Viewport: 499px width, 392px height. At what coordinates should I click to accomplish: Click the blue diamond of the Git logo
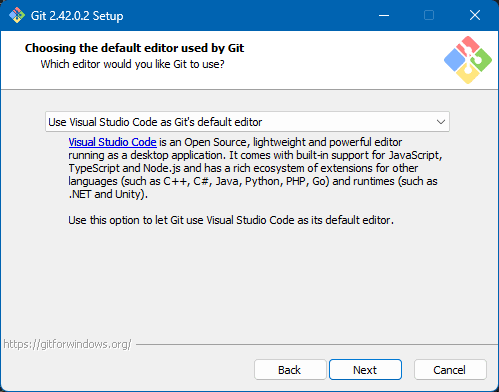(x=454, y=60)
